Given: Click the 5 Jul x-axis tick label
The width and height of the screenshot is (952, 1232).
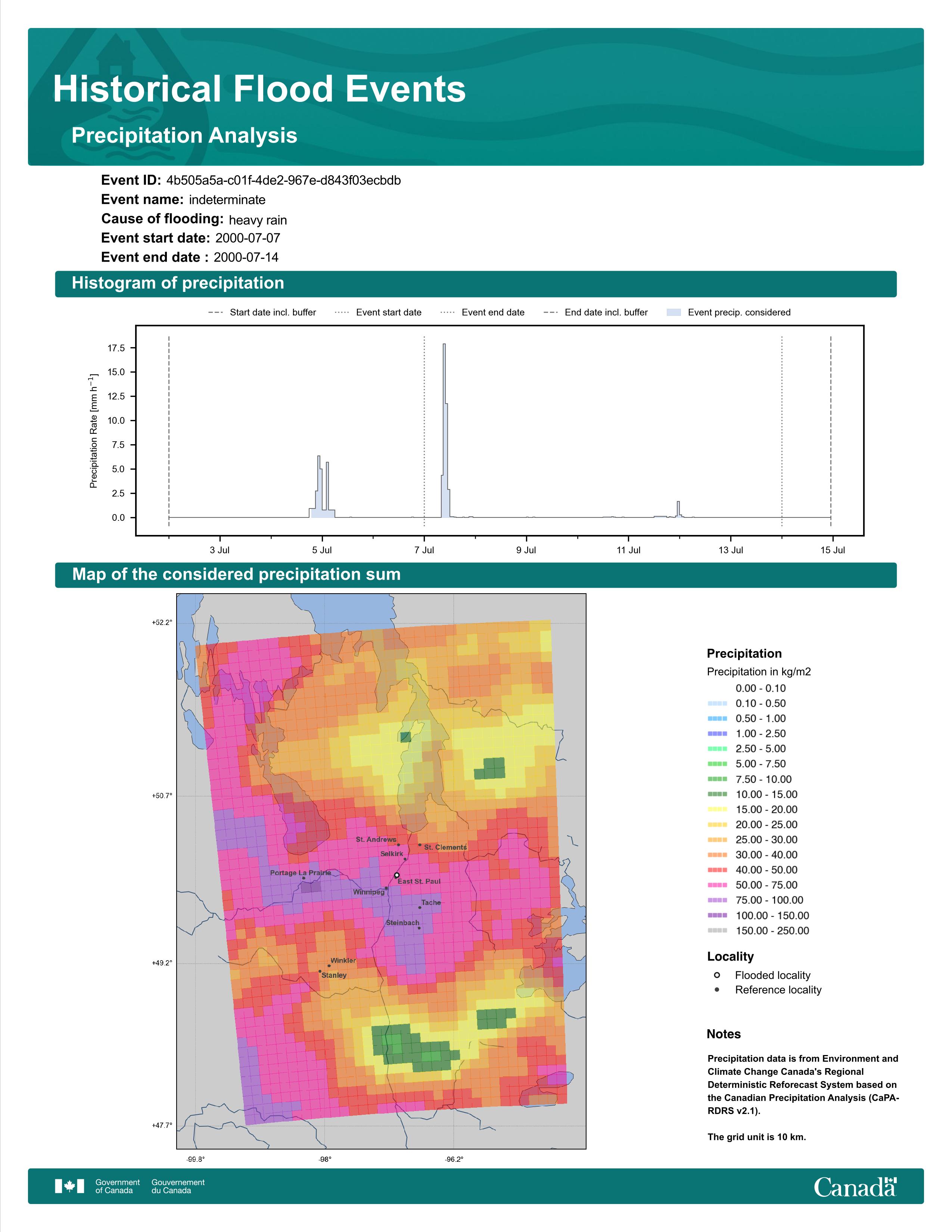Looking at the screenshot, I should tap(322, 550).
